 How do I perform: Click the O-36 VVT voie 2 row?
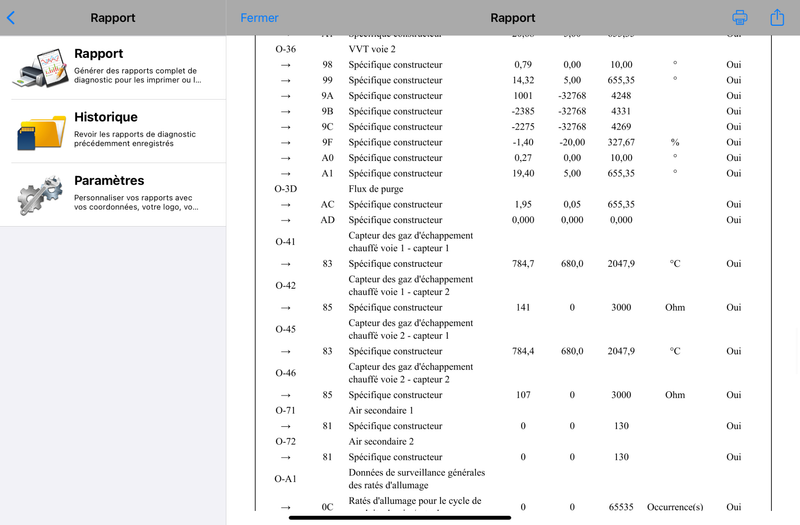513,49
